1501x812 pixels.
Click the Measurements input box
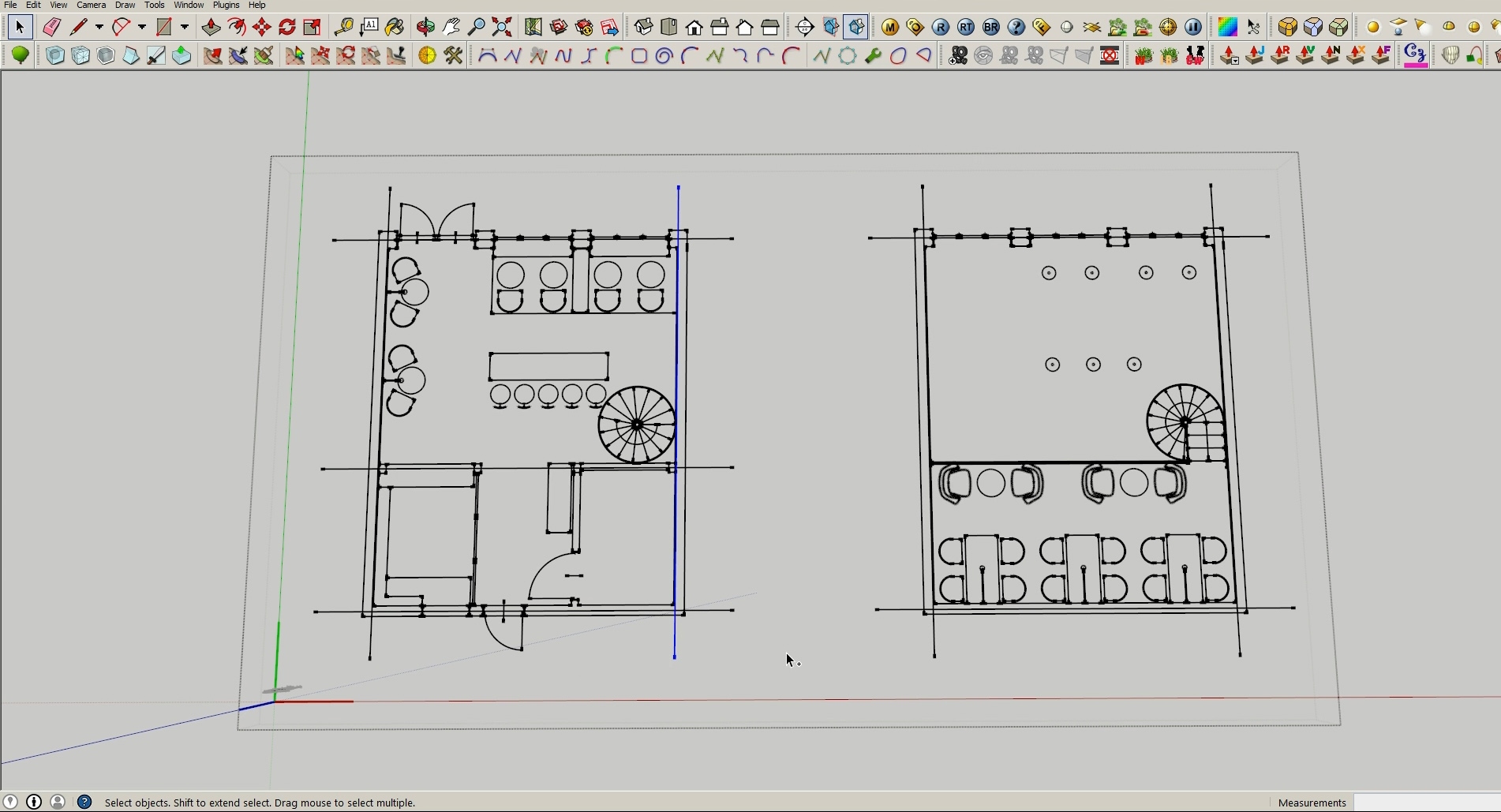tap(1425, 803)
